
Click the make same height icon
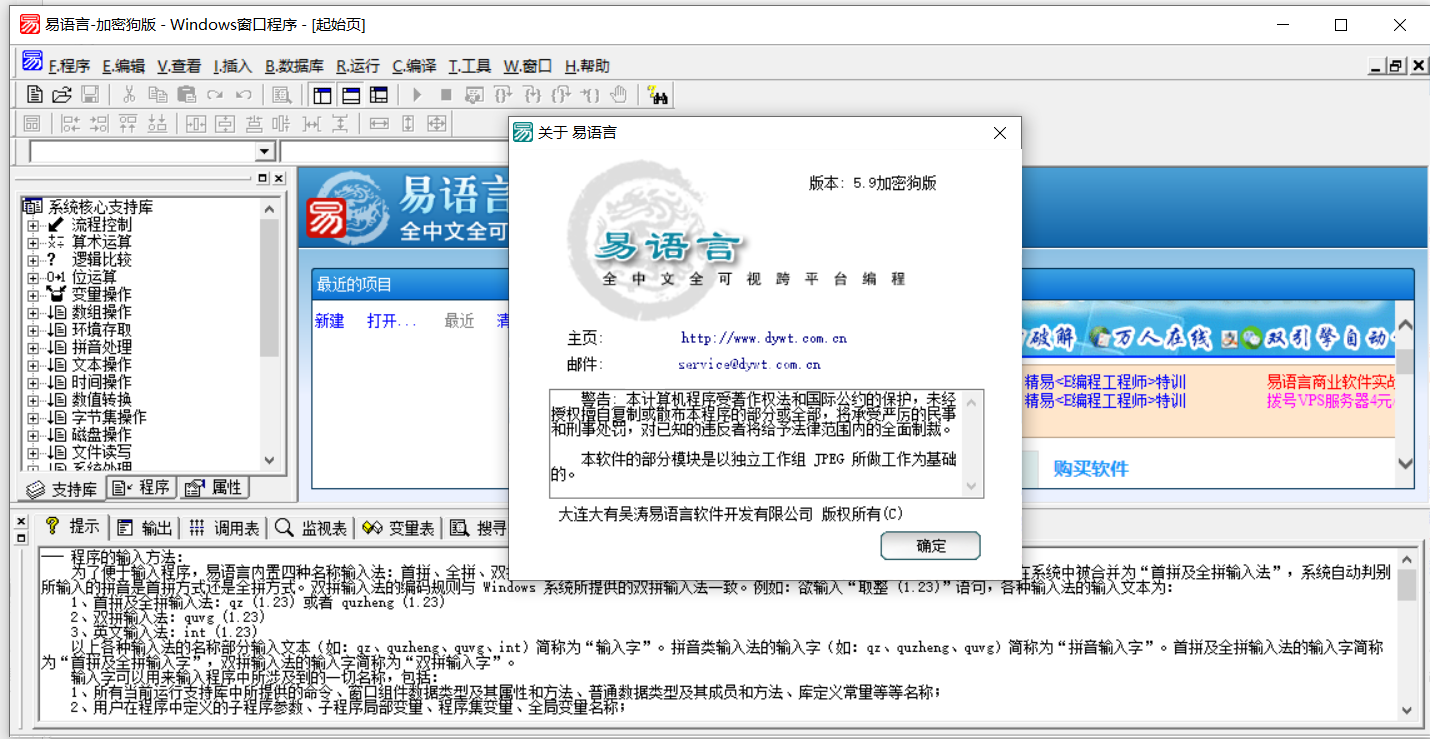click(408, 124)
